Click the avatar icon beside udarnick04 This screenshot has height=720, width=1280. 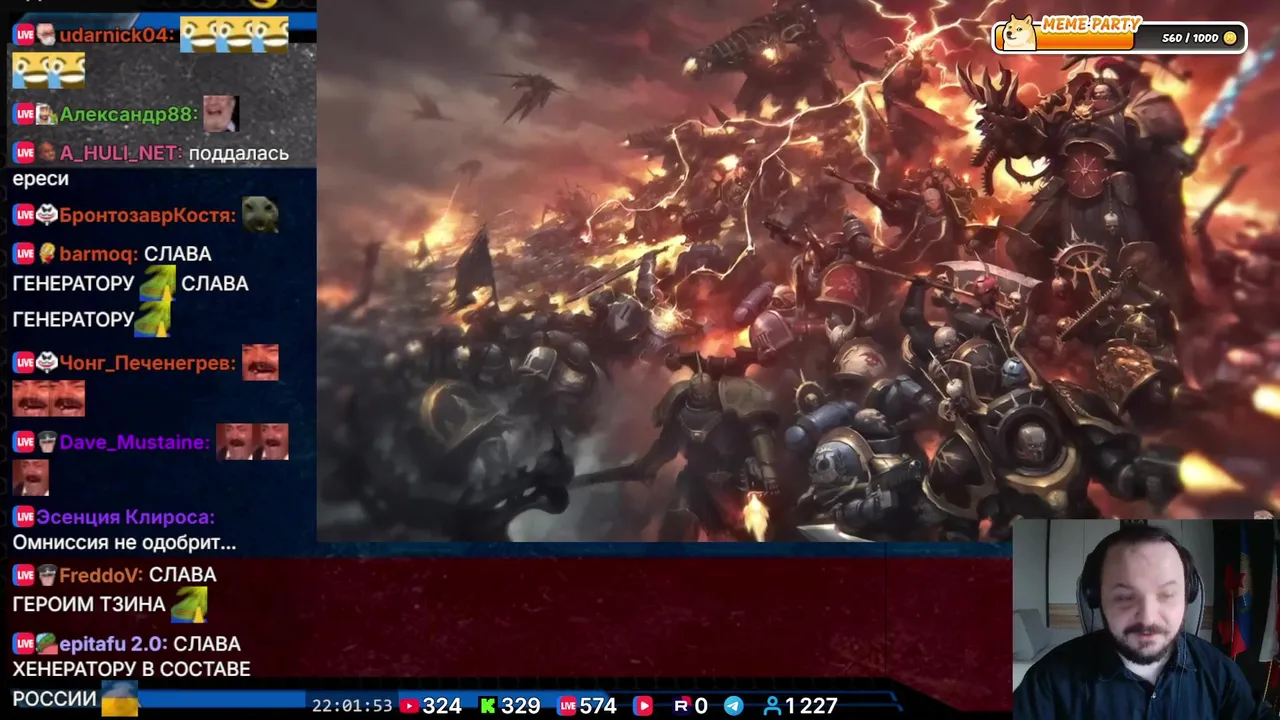click(47, 35)
